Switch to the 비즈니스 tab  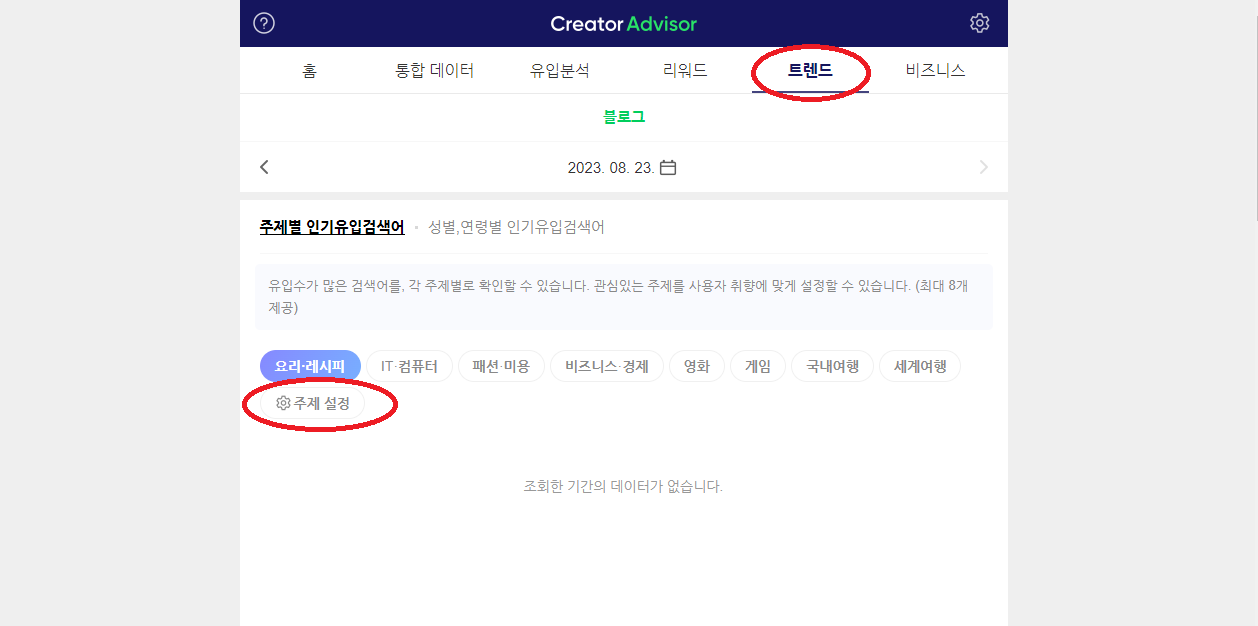point(935,71)
